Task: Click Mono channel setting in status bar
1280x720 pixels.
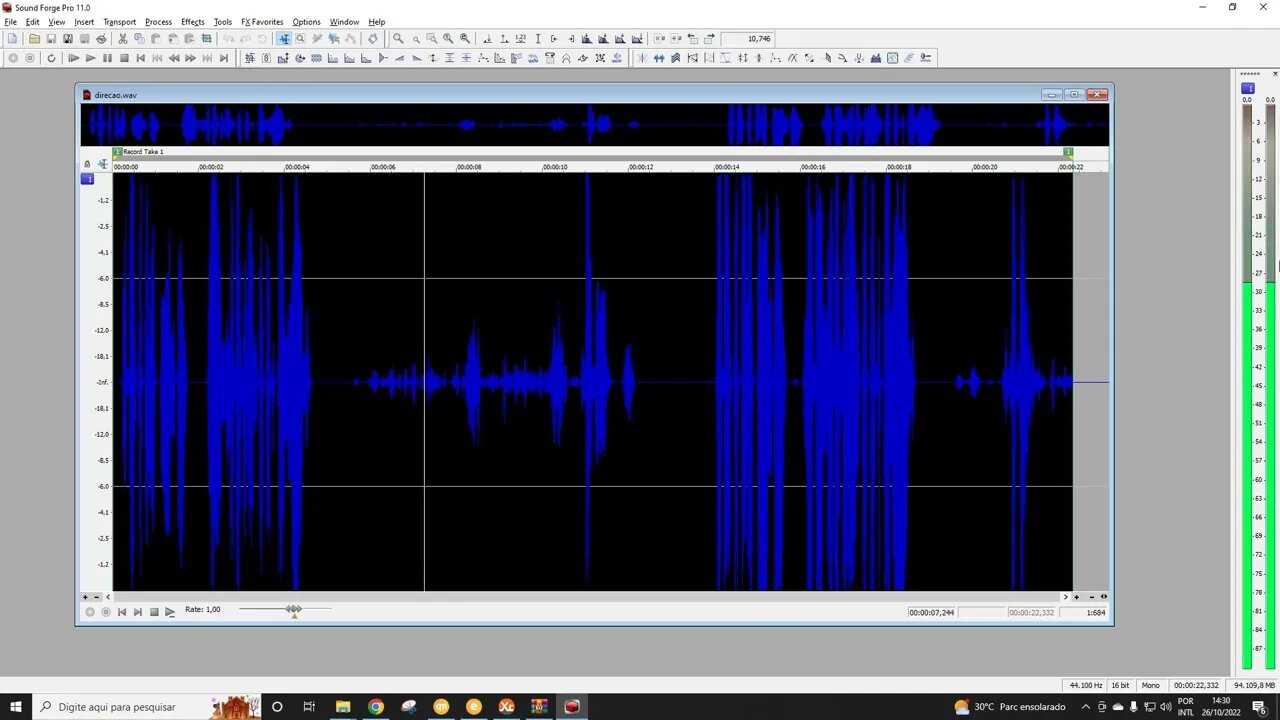Action: tap(1151, 686)
